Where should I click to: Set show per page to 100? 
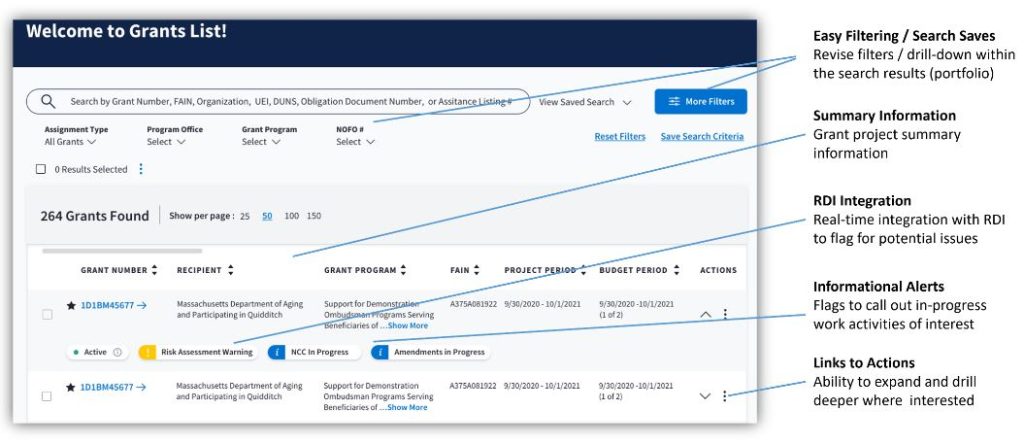pos(291,216)
